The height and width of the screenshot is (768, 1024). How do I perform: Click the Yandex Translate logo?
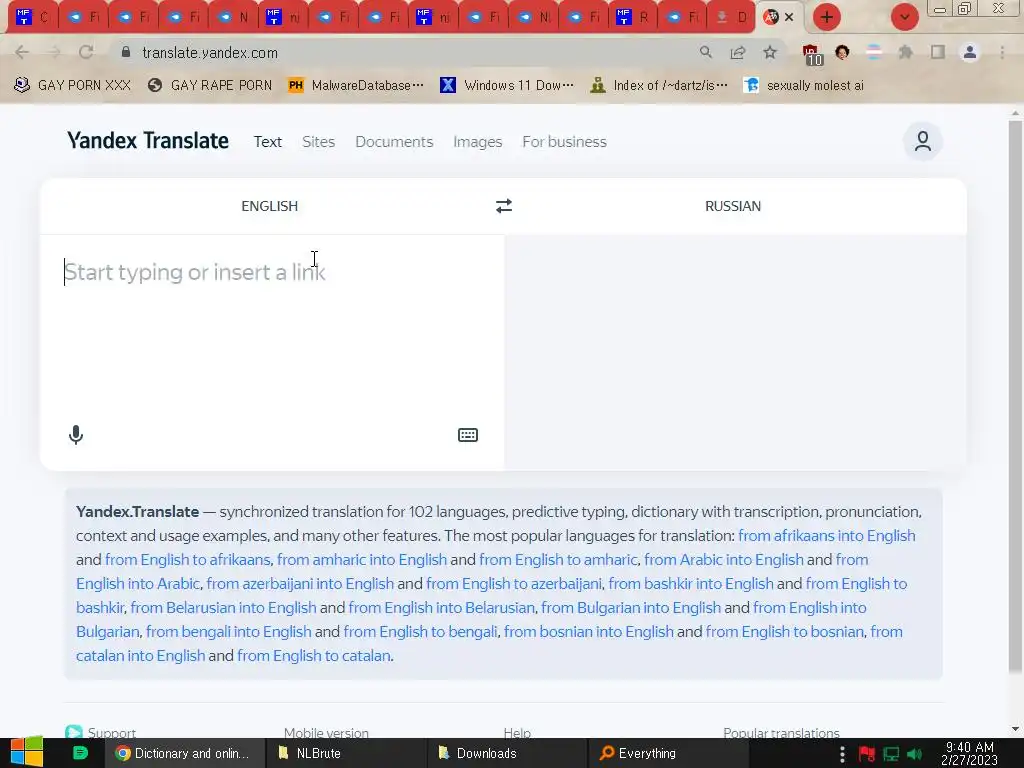(x=148, y=141)
